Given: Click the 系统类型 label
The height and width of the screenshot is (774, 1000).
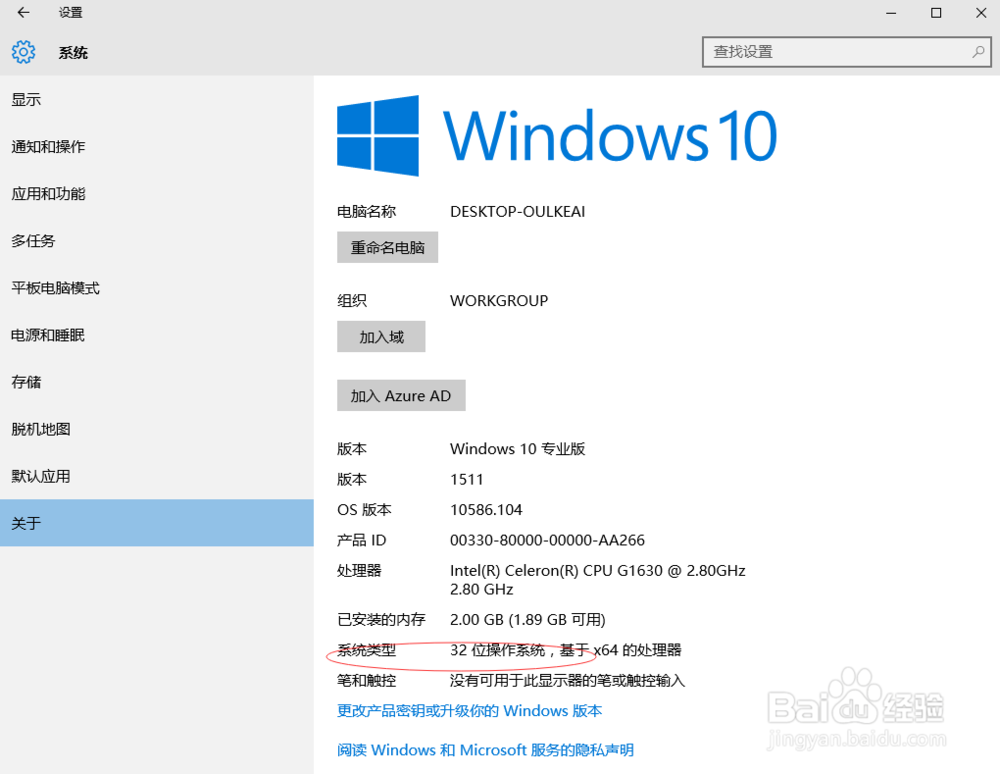Looking at the screenshot, I should tap(366, 650).
